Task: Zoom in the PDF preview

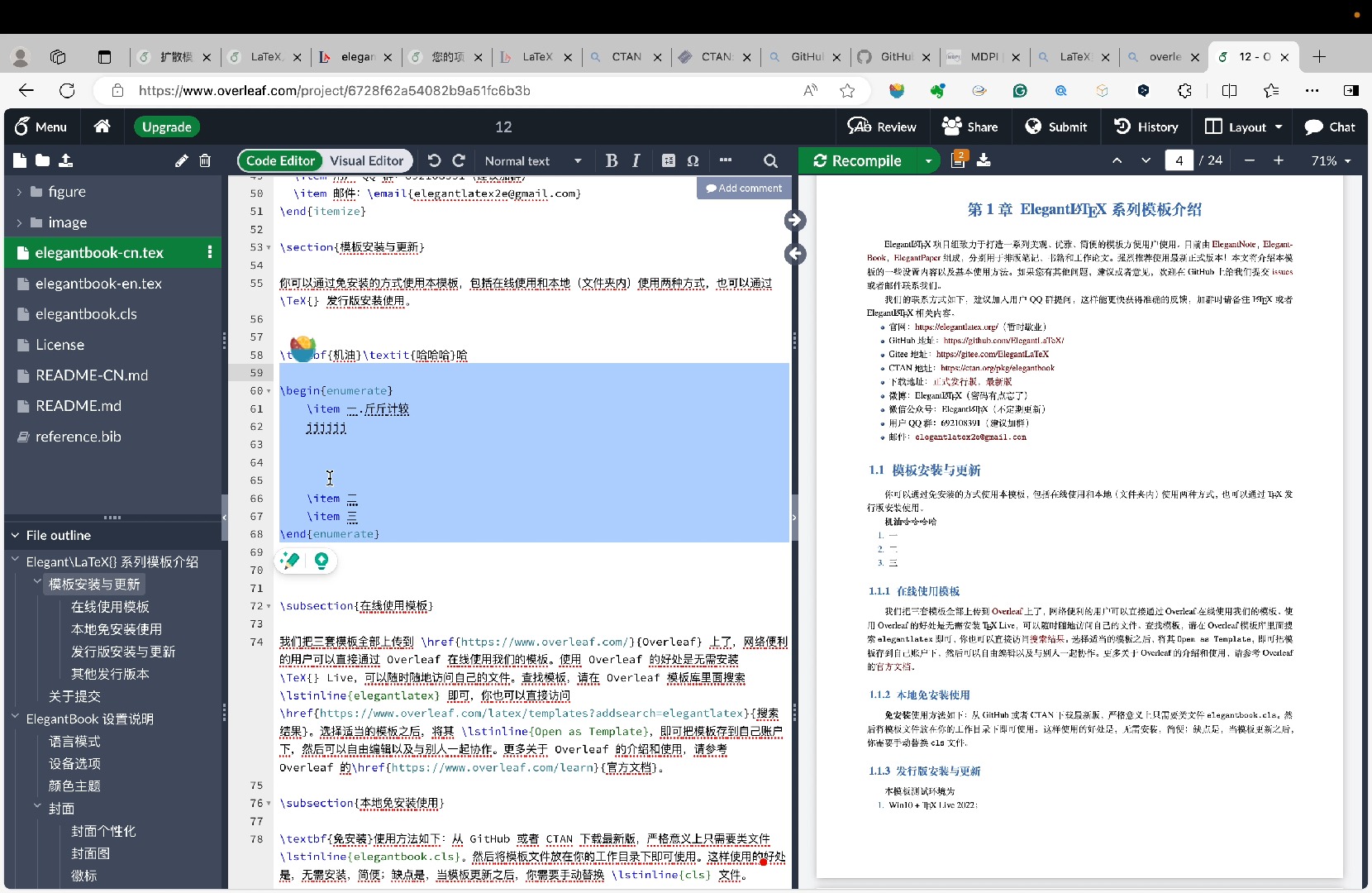Action: [1279, 160]
